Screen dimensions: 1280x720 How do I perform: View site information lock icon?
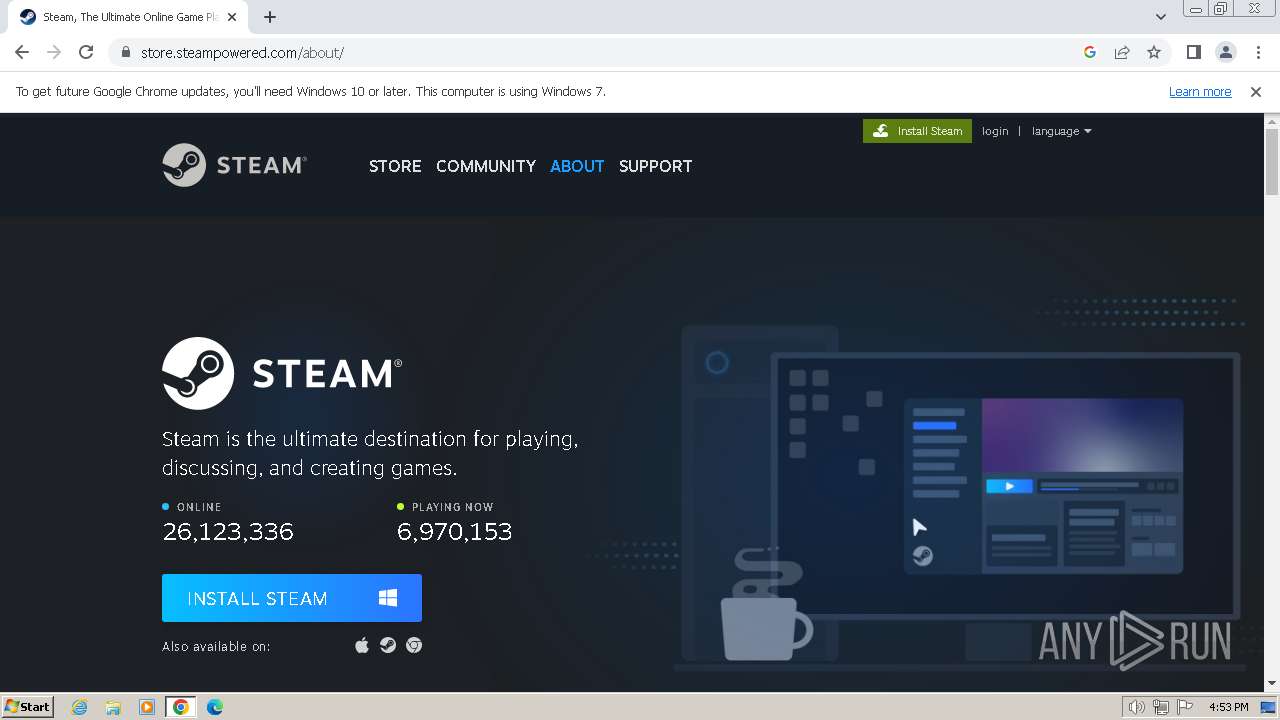tap(125, 52)
